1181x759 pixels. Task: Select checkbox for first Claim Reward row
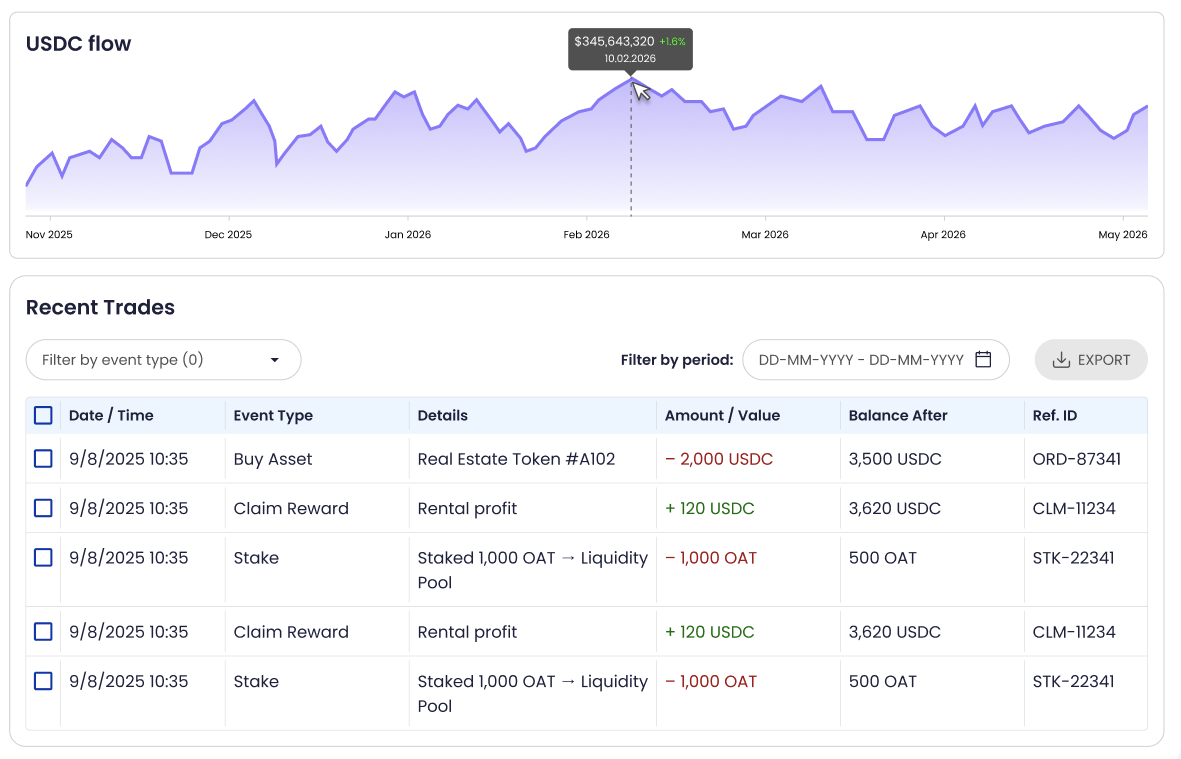43,508
